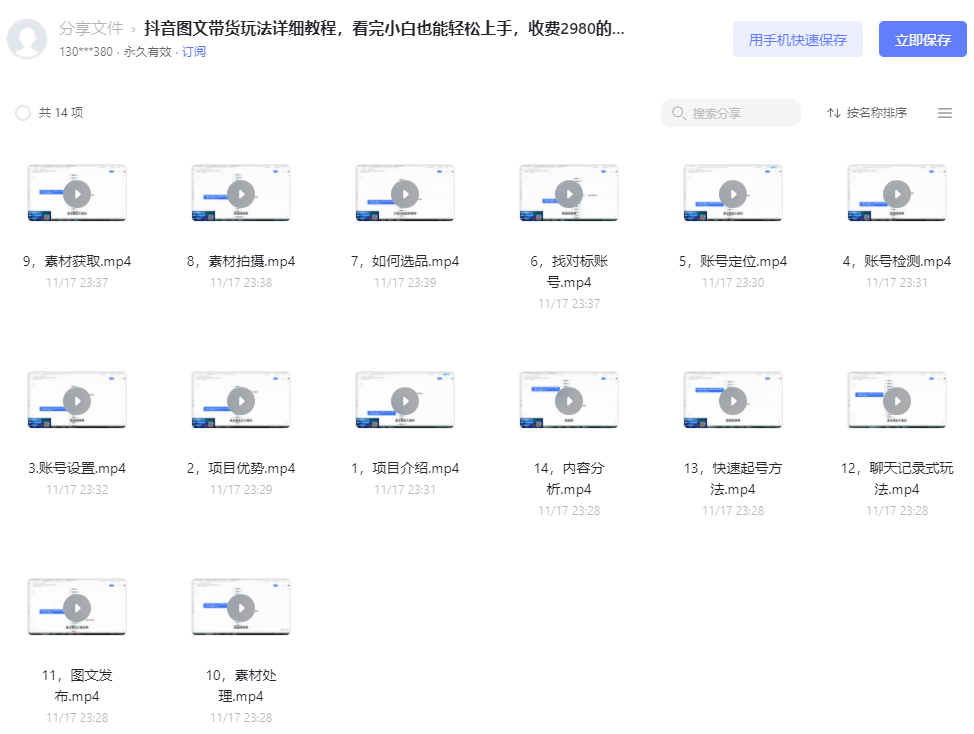Screen dimensions: 974x734
Task: Focus the 搜索分享 search field
Action: click(x=731, y=113)
